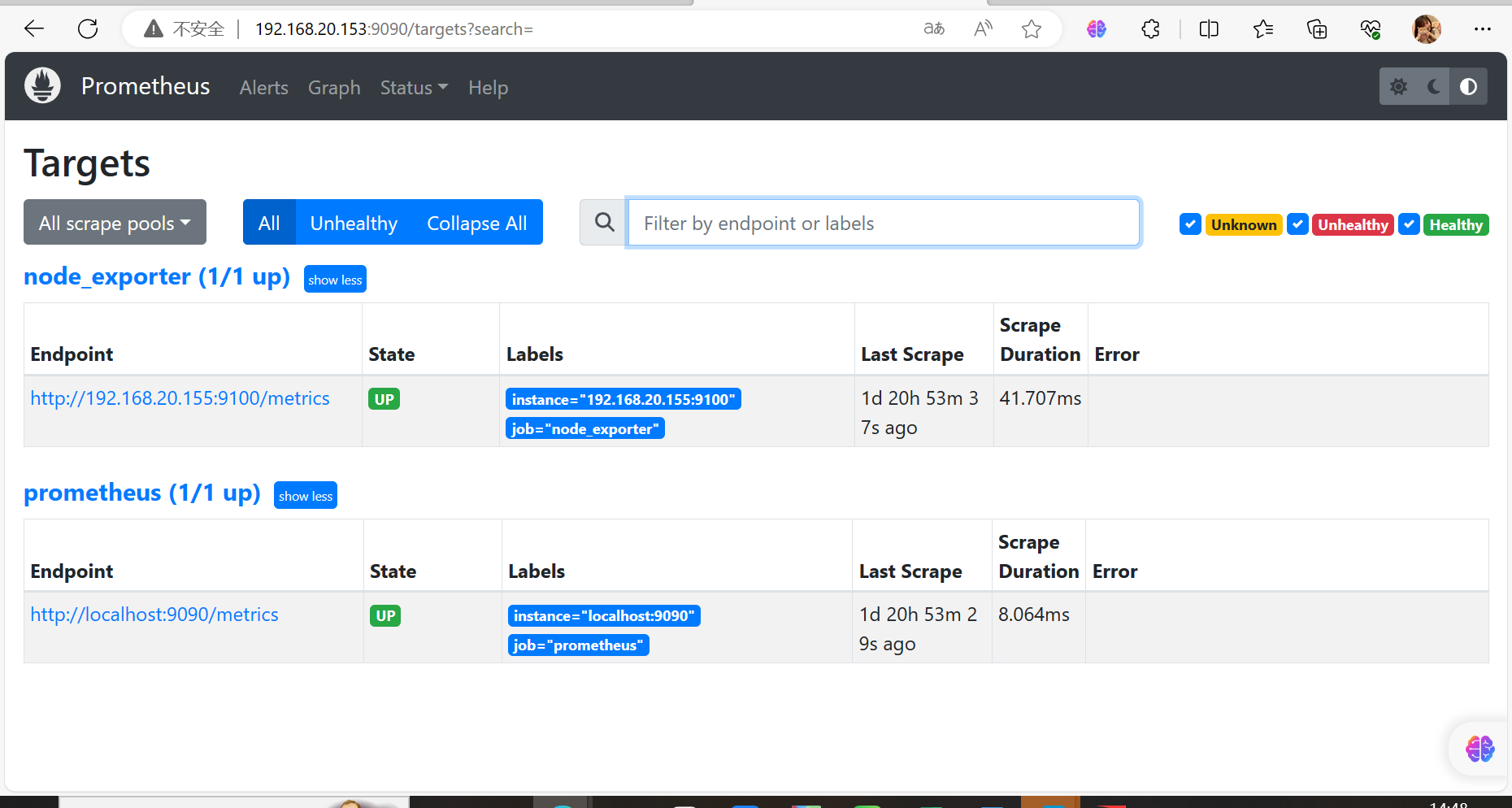Open browser settings and more menu

[1483, 29]
